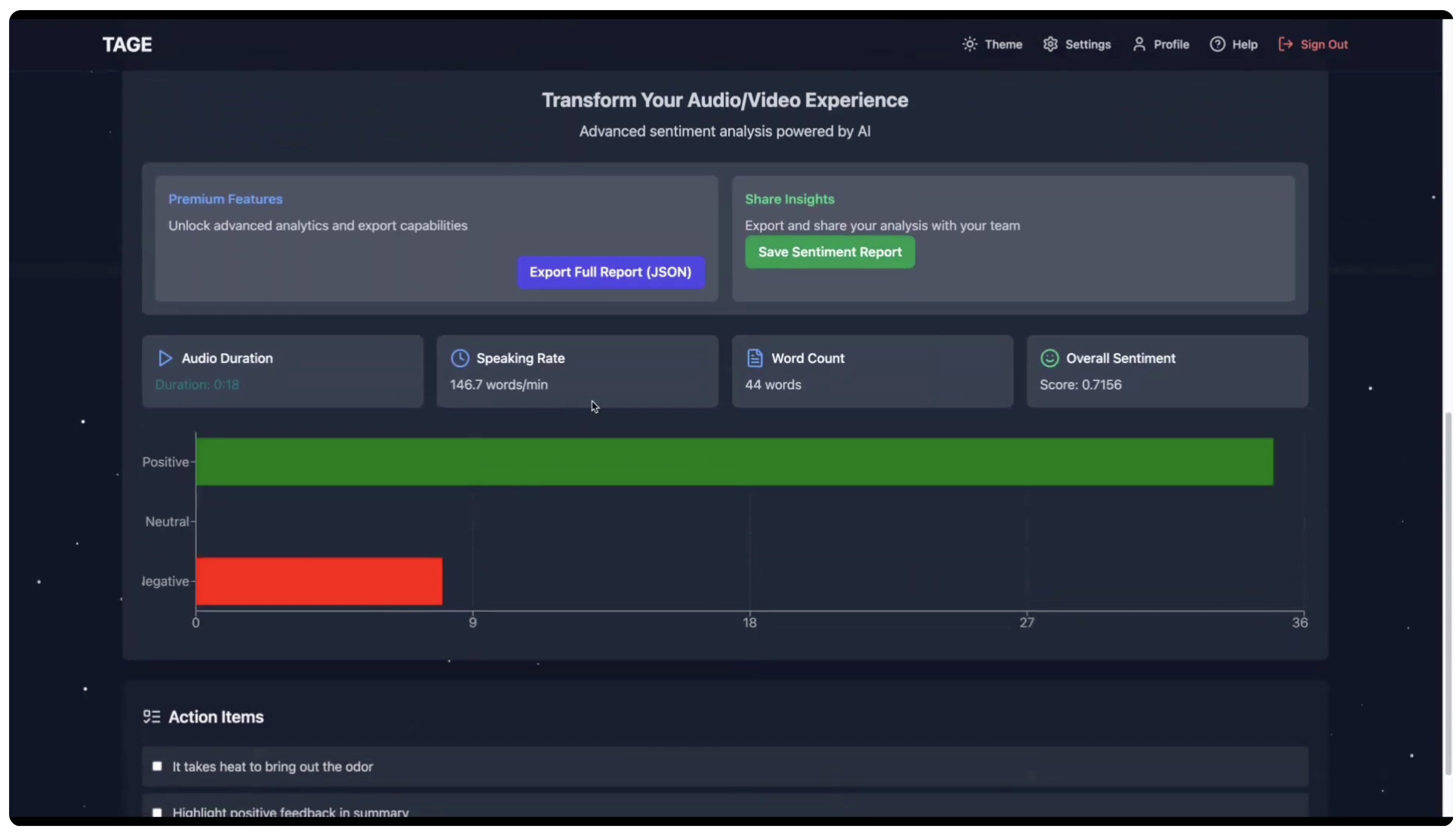
Task: Check 'Highlight positive feedback in summary' item
Action: click(157, 812)
